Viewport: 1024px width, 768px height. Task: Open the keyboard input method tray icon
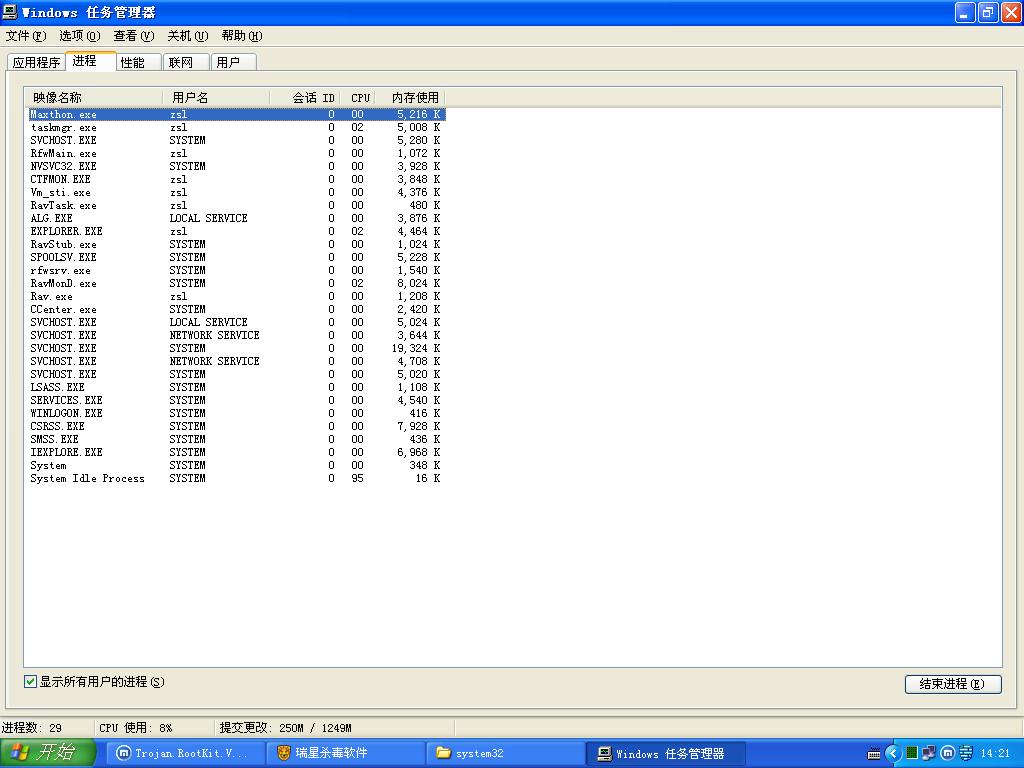tap(874, 754)
